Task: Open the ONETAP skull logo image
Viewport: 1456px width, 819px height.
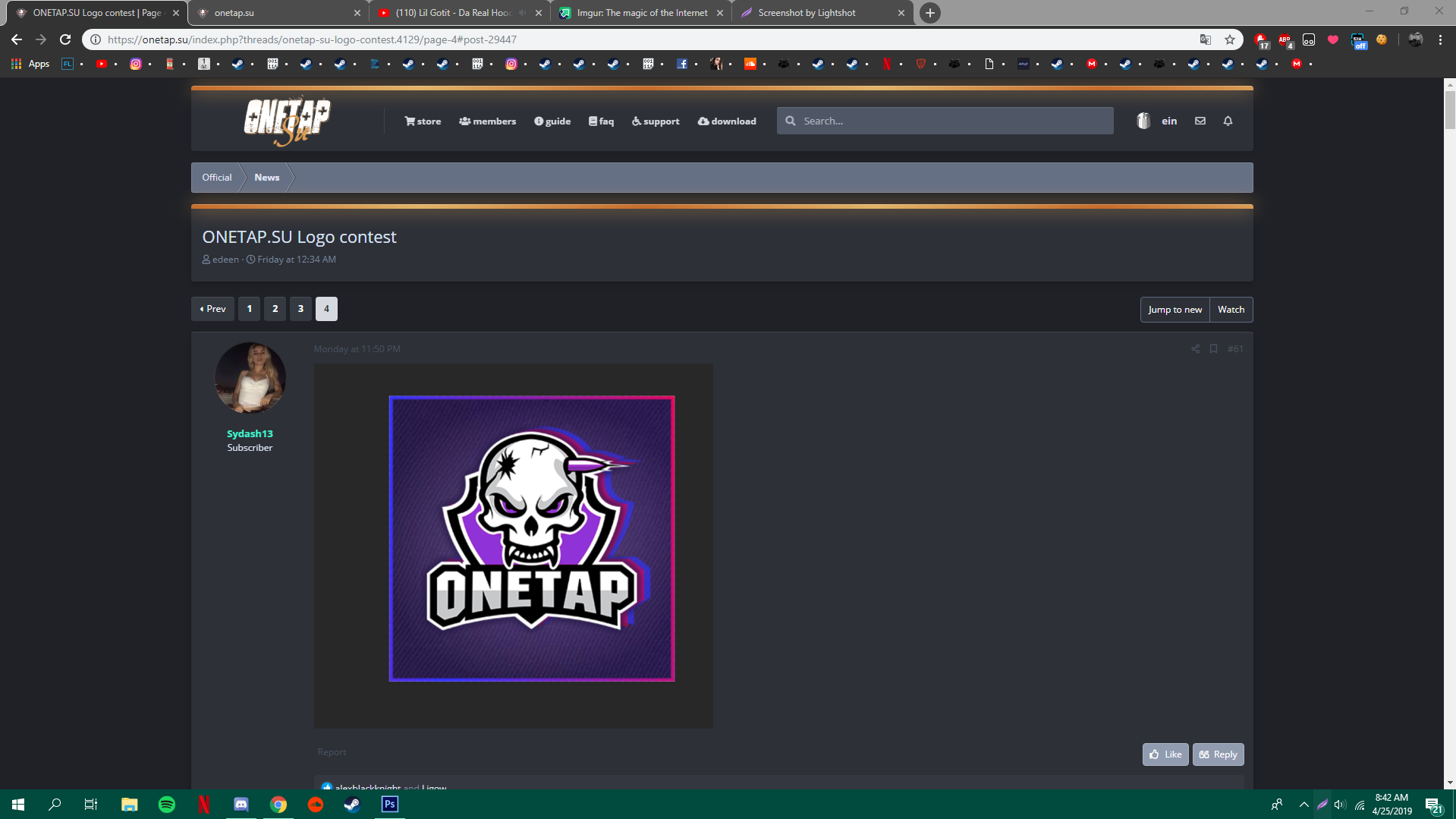Action: (x=514, y=546)
